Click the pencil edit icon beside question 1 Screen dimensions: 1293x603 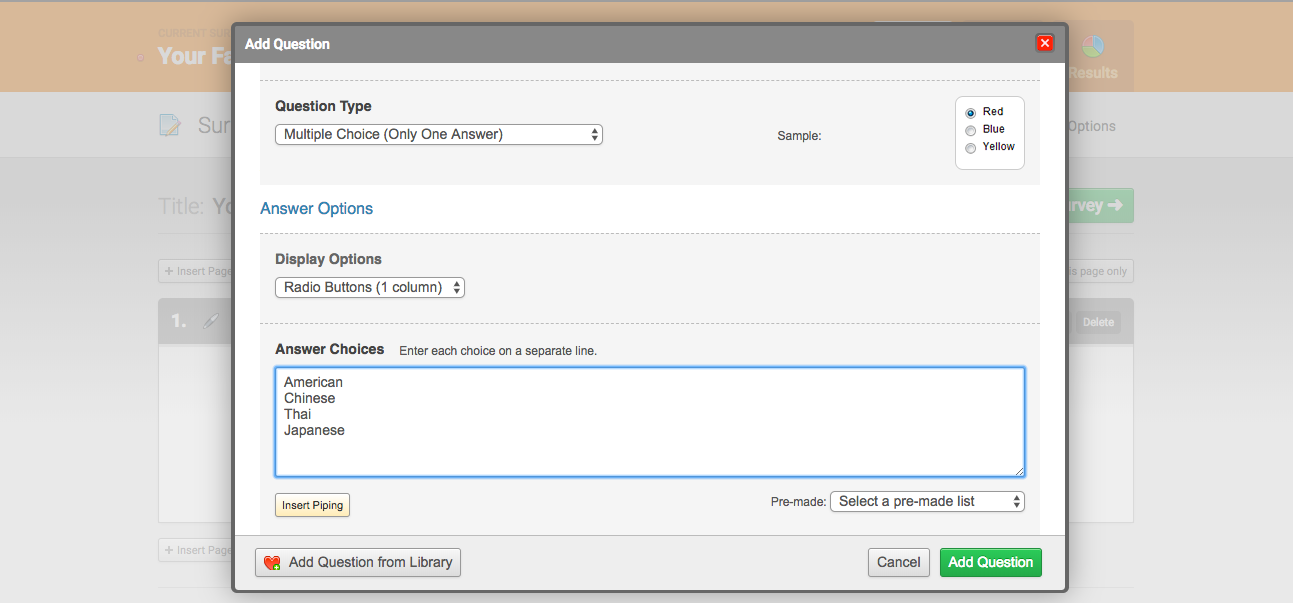tap(210, 321)
